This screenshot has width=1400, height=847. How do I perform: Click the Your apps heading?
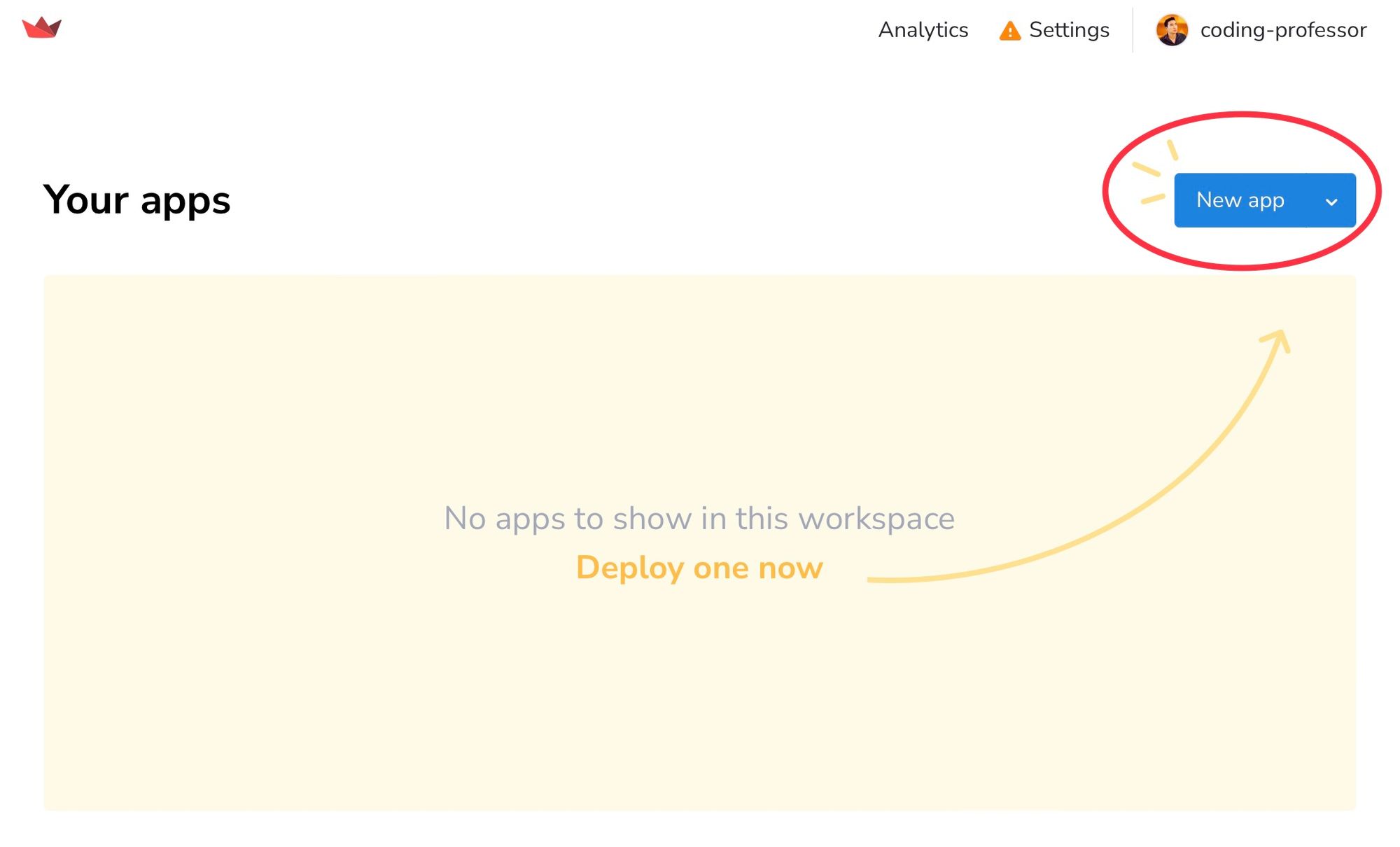pos(136,200)
